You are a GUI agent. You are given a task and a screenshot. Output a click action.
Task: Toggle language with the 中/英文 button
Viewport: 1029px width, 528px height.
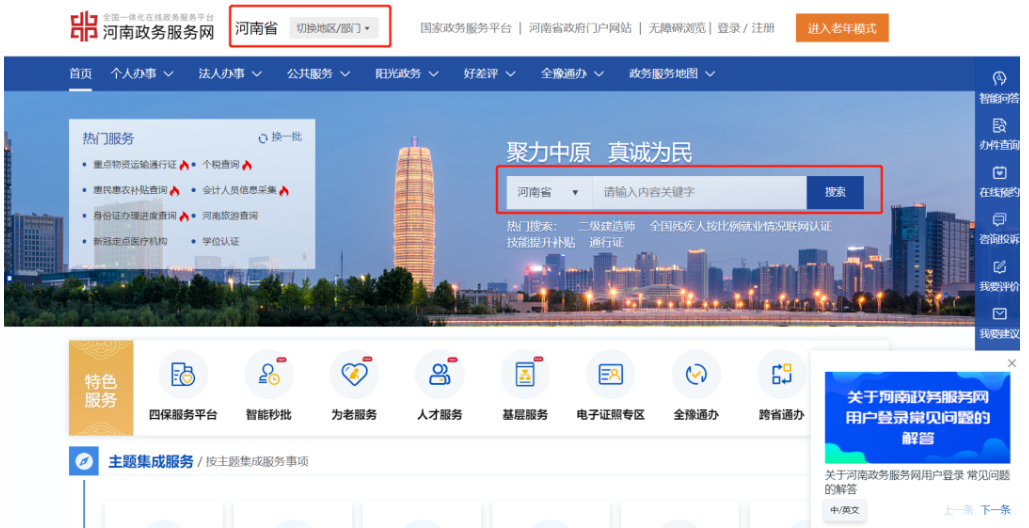click(844, 510)
